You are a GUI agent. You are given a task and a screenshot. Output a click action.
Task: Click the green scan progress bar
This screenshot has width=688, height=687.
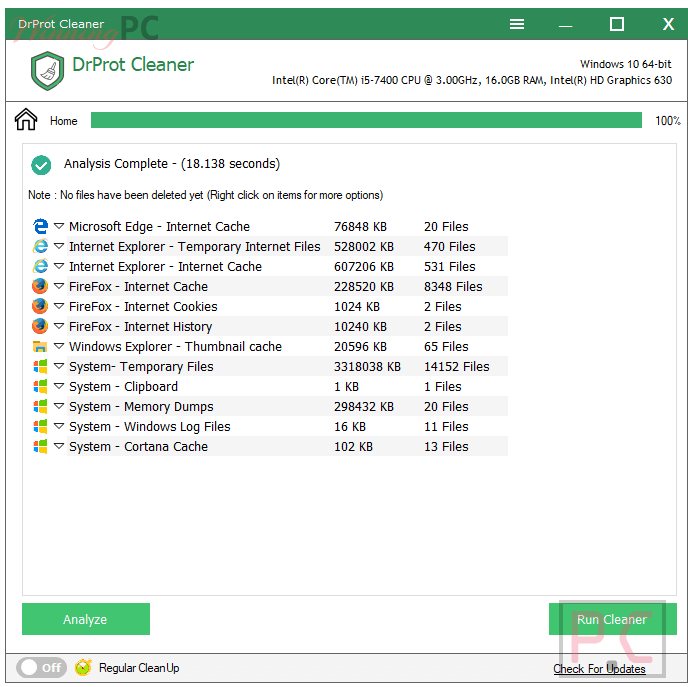[366, 120]
